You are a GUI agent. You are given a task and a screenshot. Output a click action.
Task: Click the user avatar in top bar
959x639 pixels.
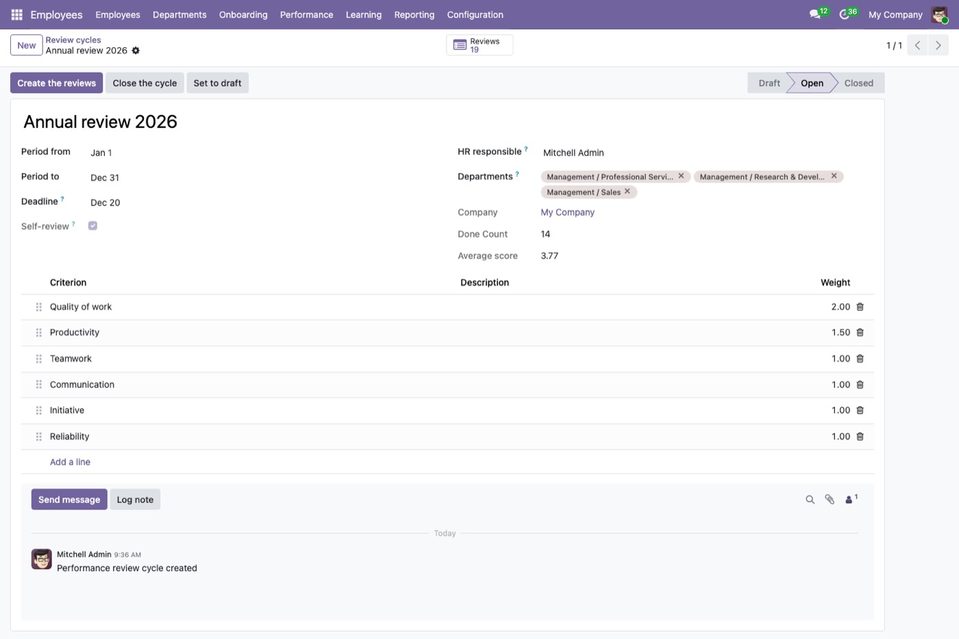pyautogui.click(x=939, y=15)
